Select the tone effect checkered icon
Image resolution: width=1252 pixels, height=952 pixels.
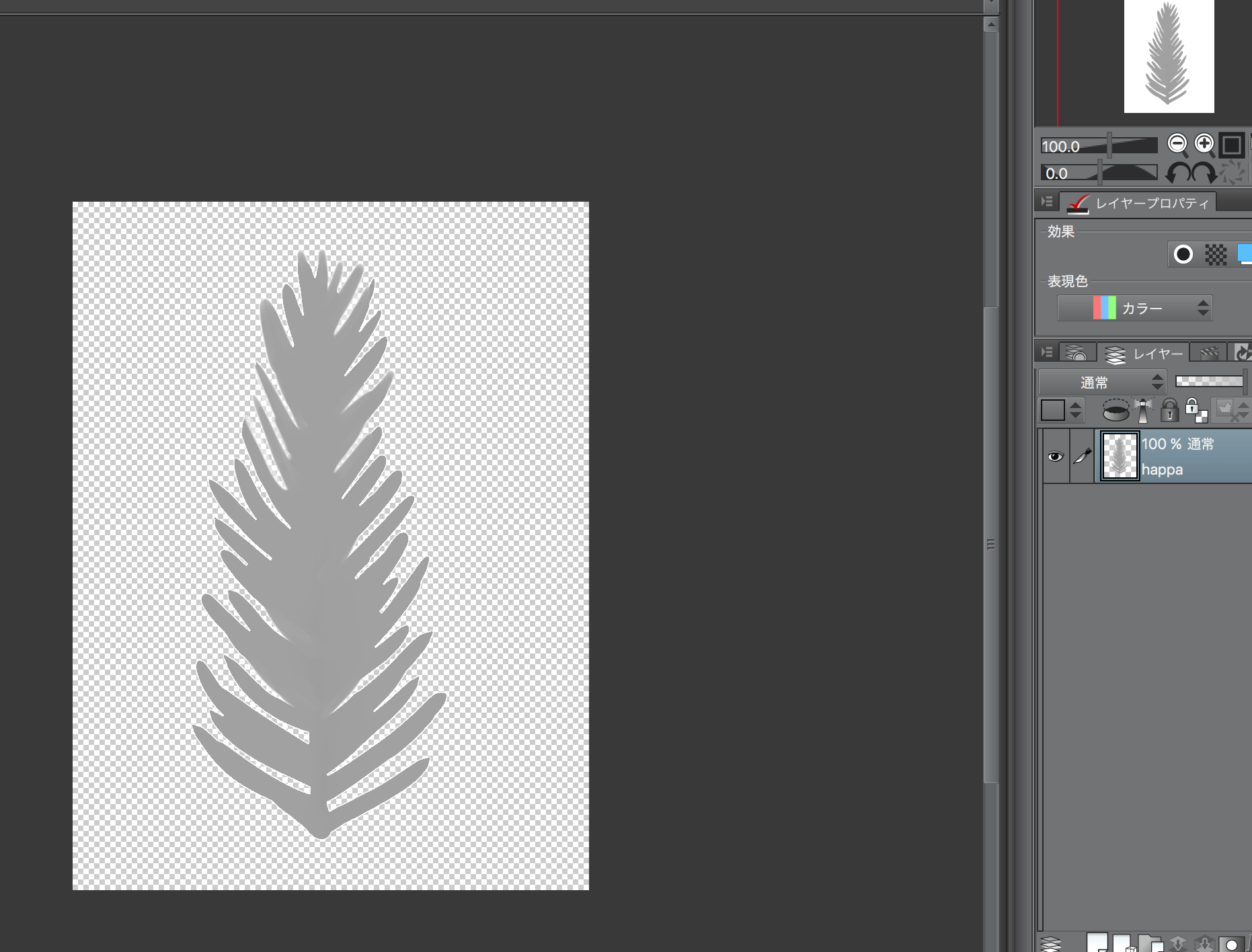pos(1216,254)
